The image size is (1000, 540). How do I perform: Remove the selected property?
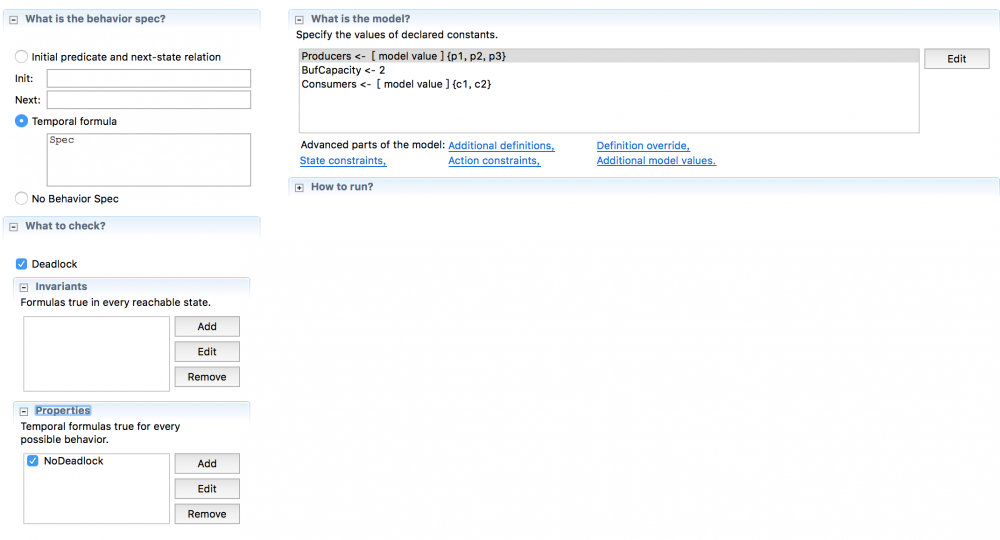click(x=207, y=514)
